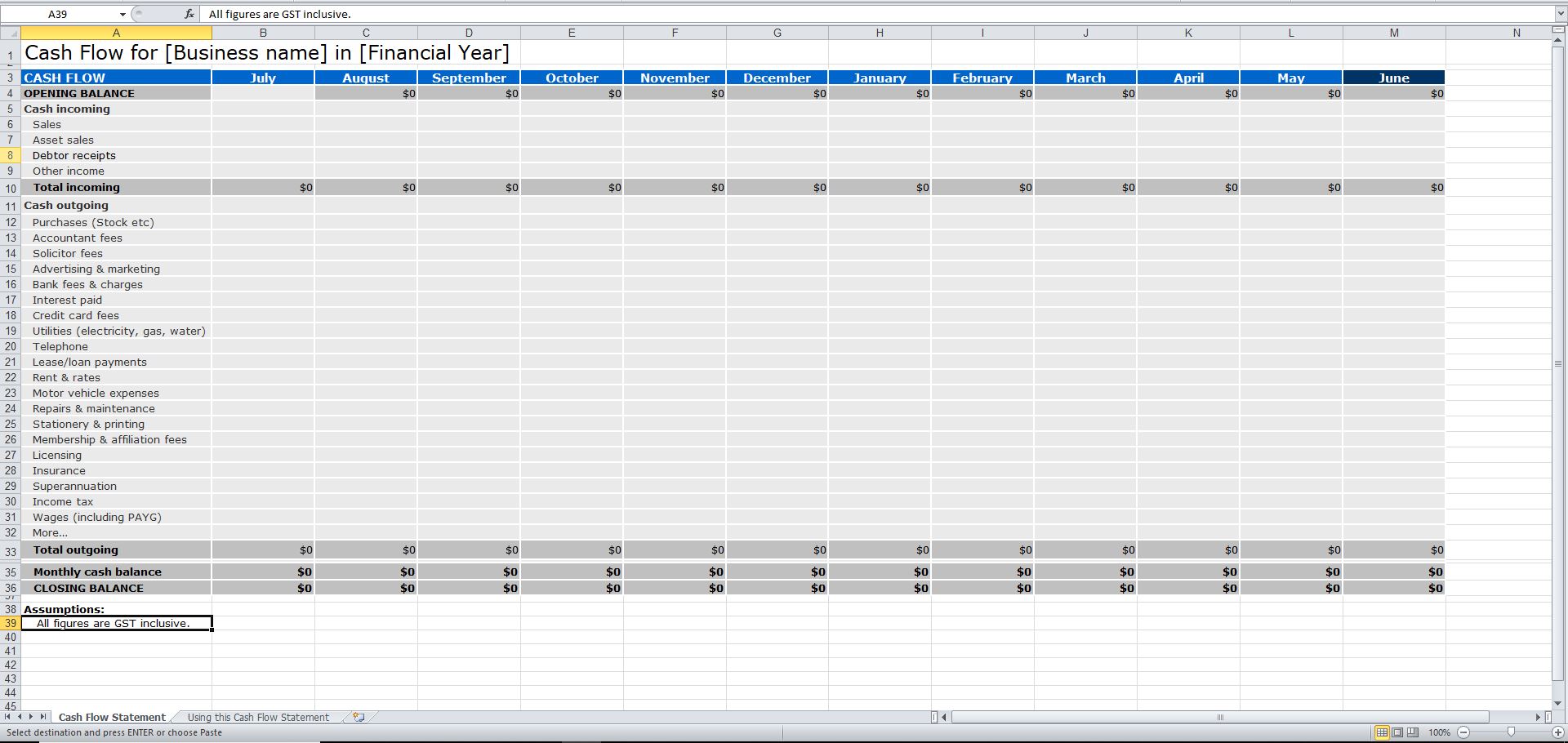Viewport: 1568px width, 743px height.
Task: Click the Insert Function (fx) icon
Action: pos(189,14)
